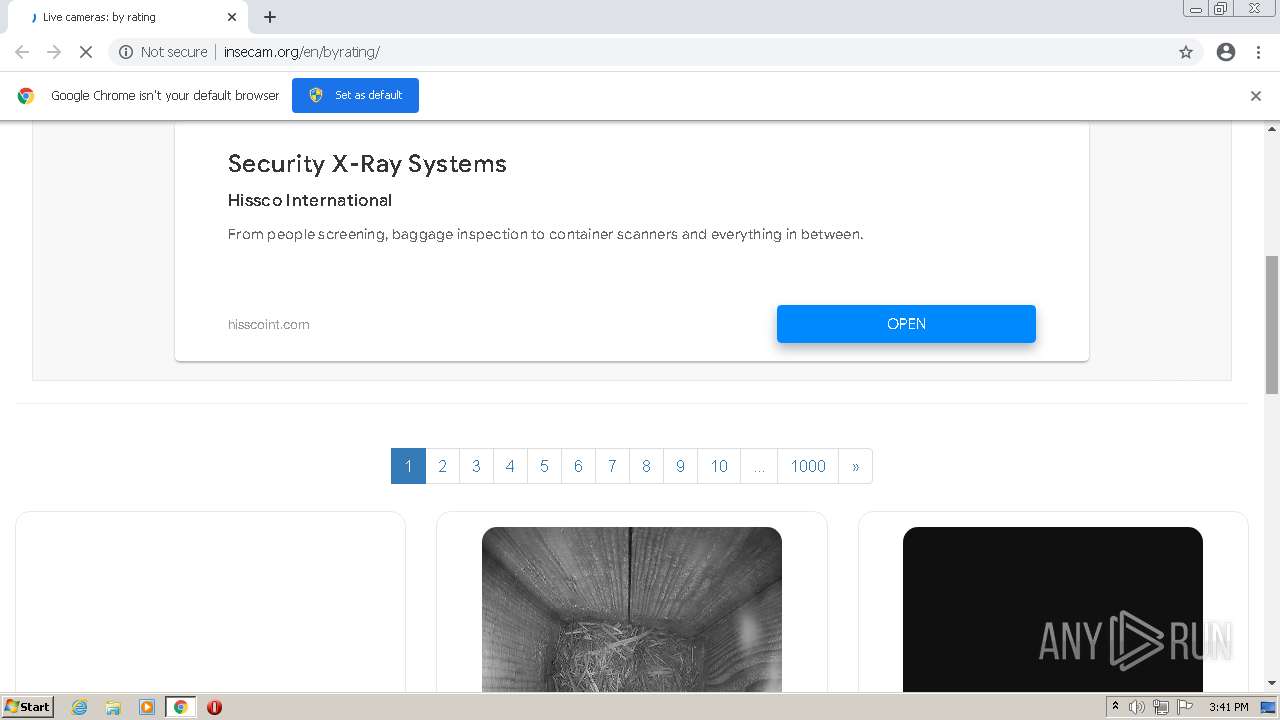Click the browser back arrow
The height and width of the screenshot is (720, 1280).
[x=22, y=52]
